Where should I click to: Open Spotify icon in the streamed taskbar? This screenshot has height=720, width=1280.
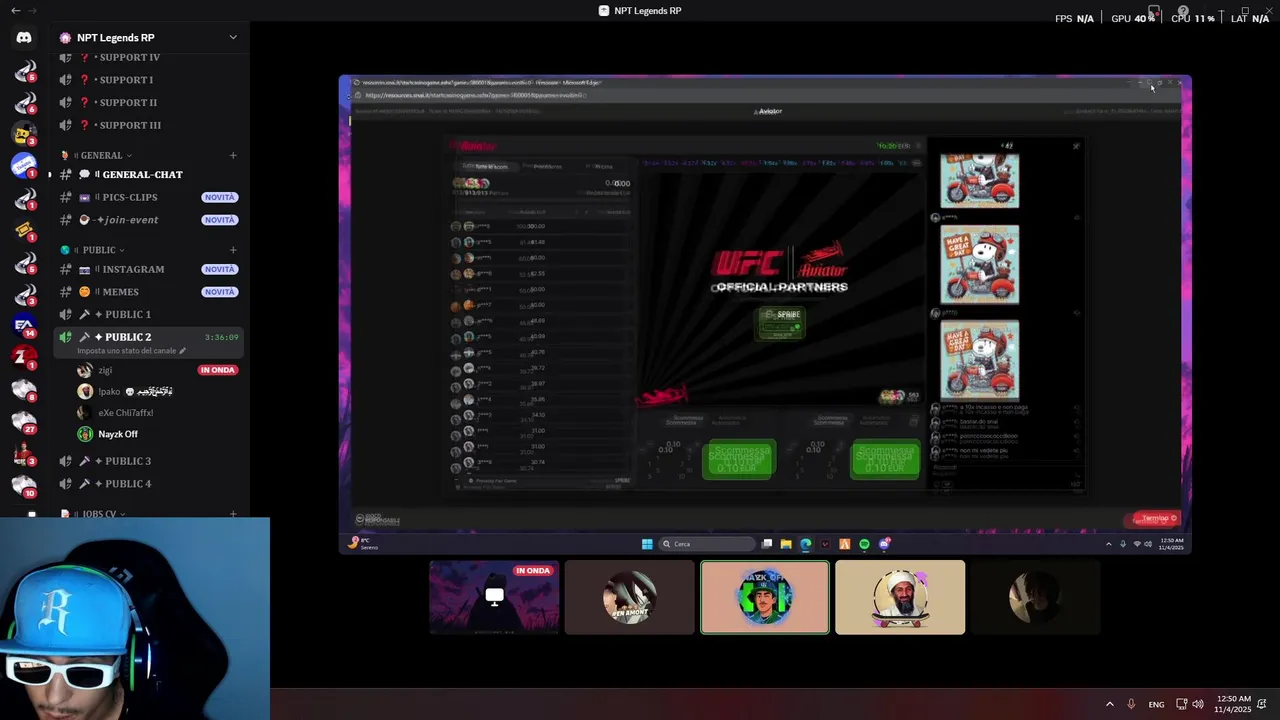tap(865, 544)
